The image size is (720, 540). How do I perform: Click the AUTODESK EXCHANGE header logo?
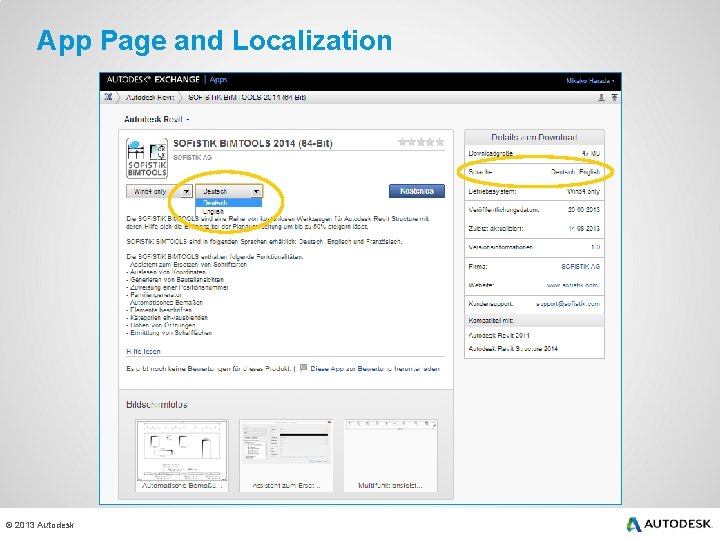[153, 79]
